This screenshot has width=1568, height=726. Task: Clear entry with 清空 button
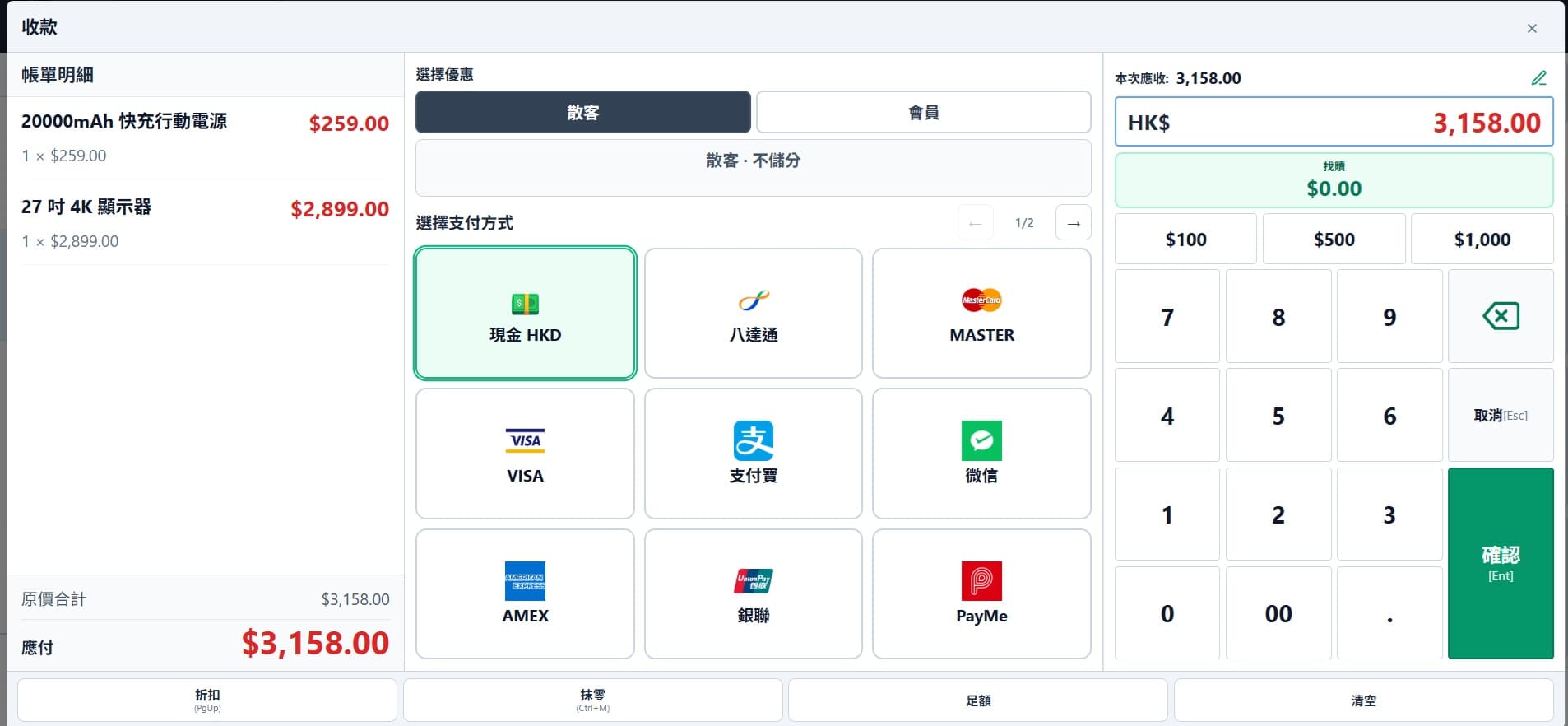1363,700
